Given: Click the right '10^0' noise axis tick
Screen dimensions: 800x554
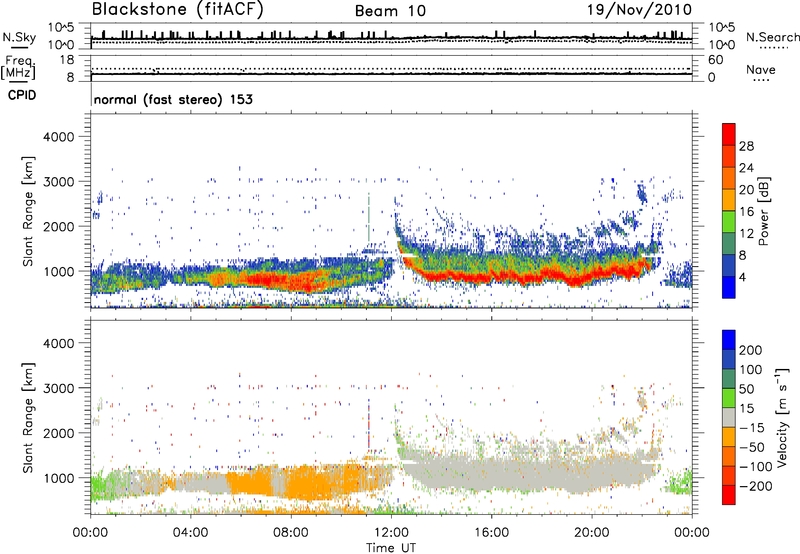Looking at the screenshot, I should [x=721, y=45].
